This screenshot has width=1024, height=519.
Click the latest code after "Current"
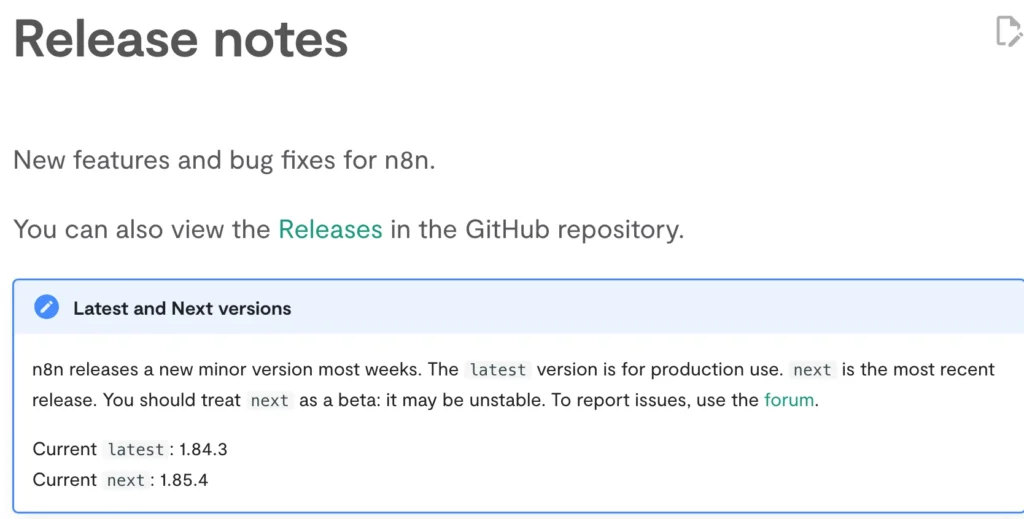[x=136, y=449]
